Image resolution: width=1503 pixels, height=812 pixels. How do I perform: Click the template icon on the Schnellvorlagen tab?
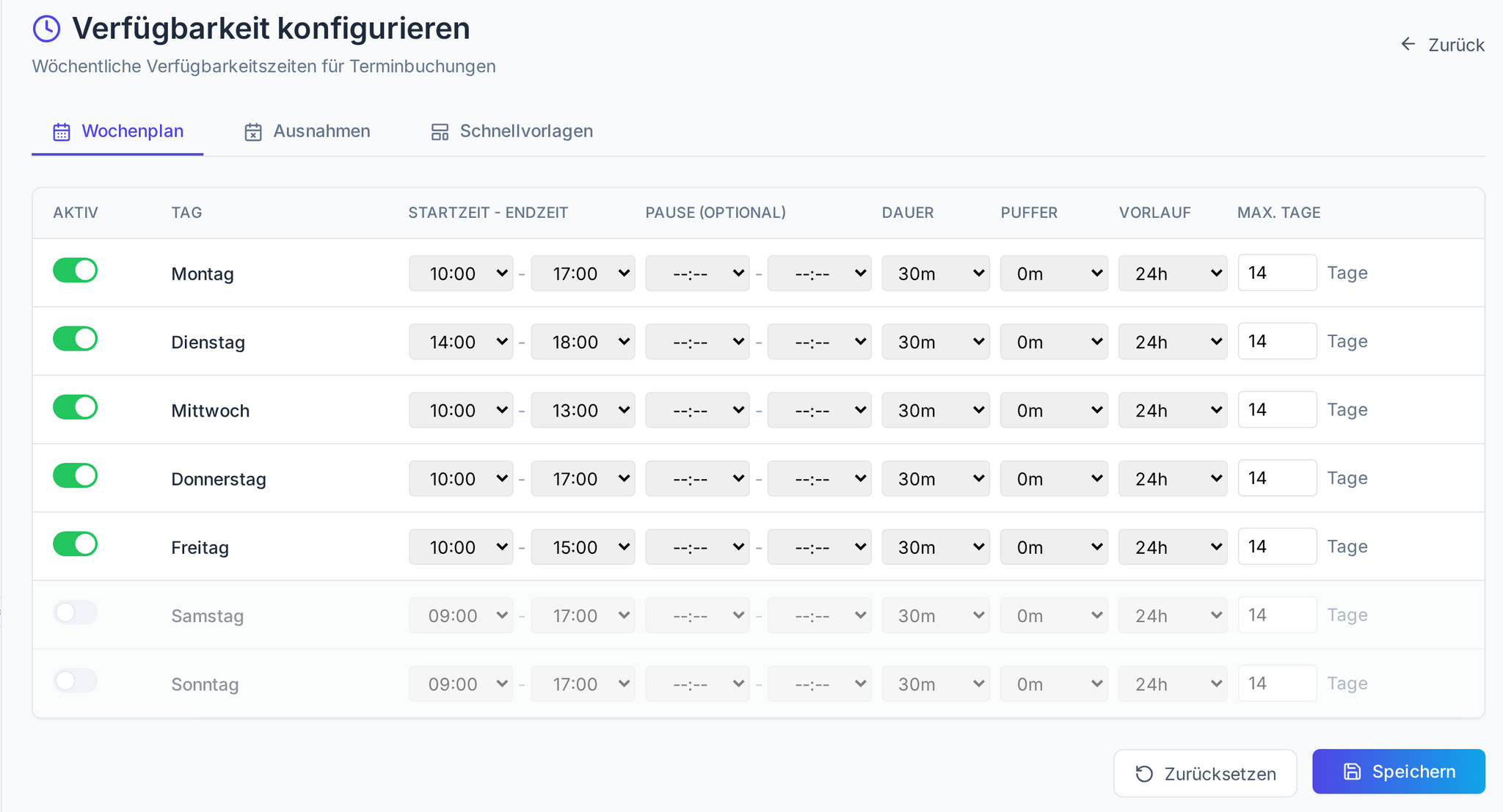point(440,132)
